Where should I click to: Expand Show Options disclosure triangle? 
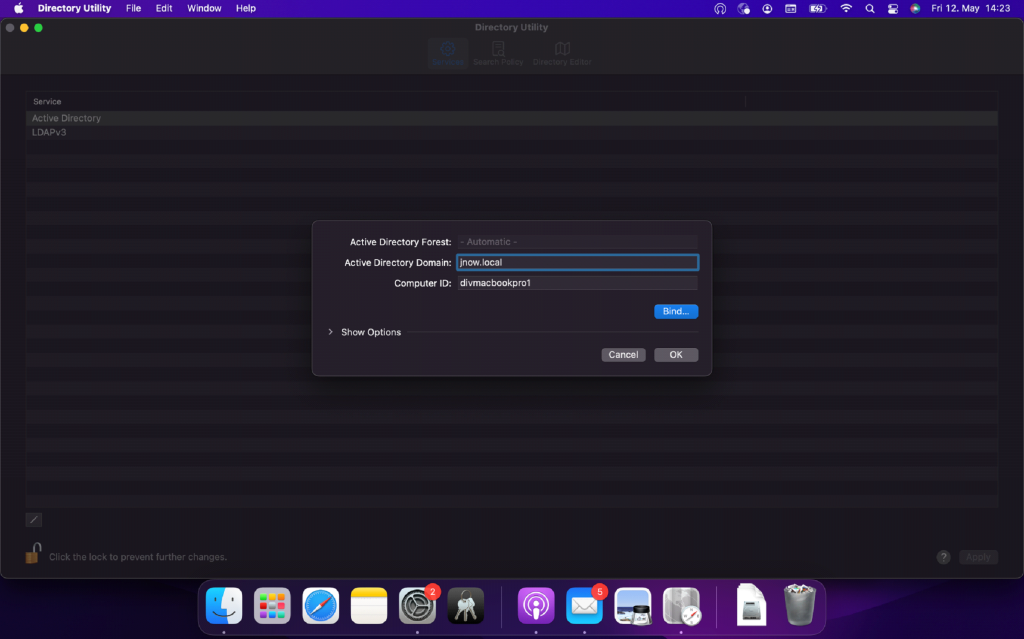coord(331,332)
